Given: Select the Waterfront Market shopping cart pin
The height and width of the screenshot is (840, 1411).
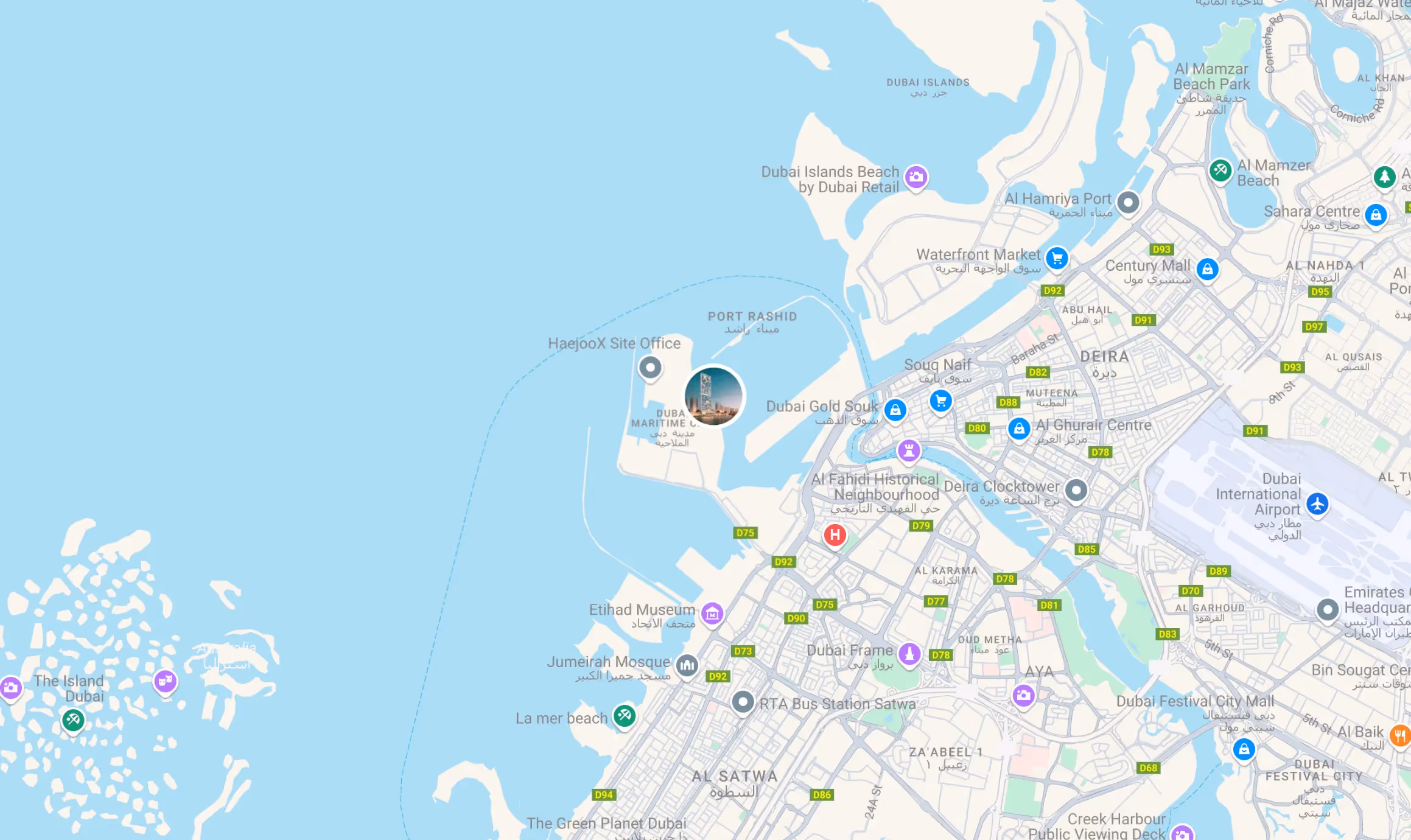Looking at the screenshot, I should point(1057,259).
